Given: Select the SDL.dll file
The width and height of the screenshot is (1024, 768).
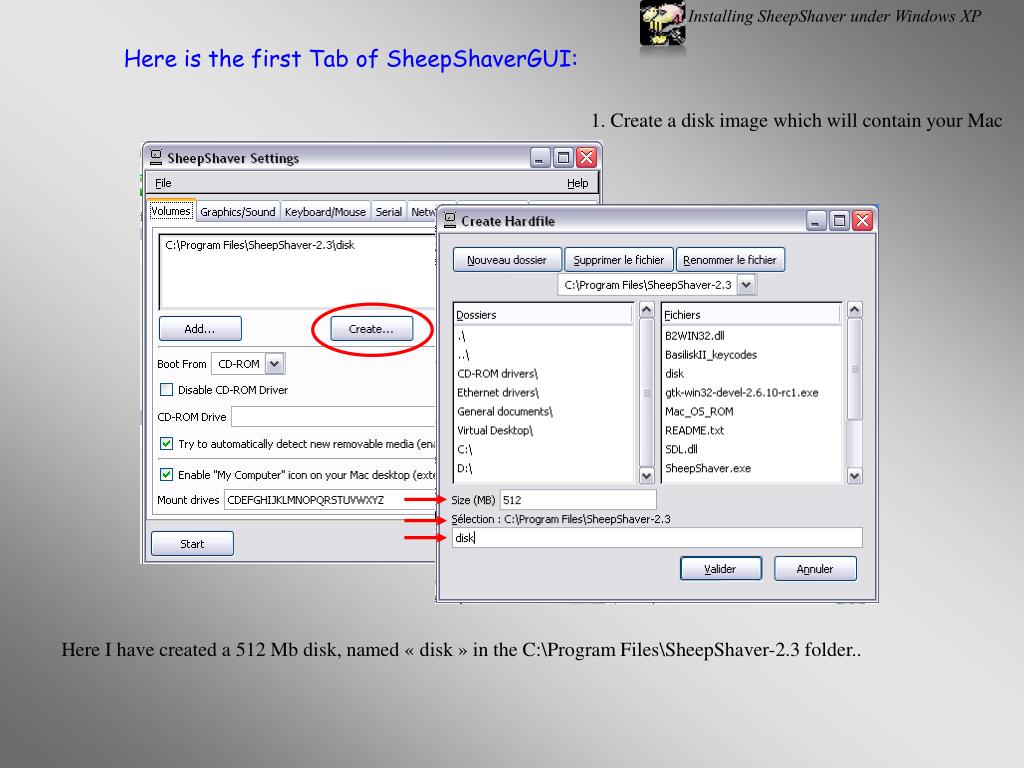Looking at the screenshot, I should click(x=681, y=449).
